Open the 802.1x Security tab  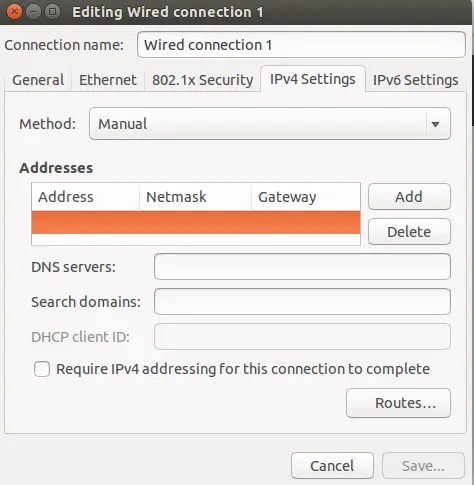[x=202, y=80]
